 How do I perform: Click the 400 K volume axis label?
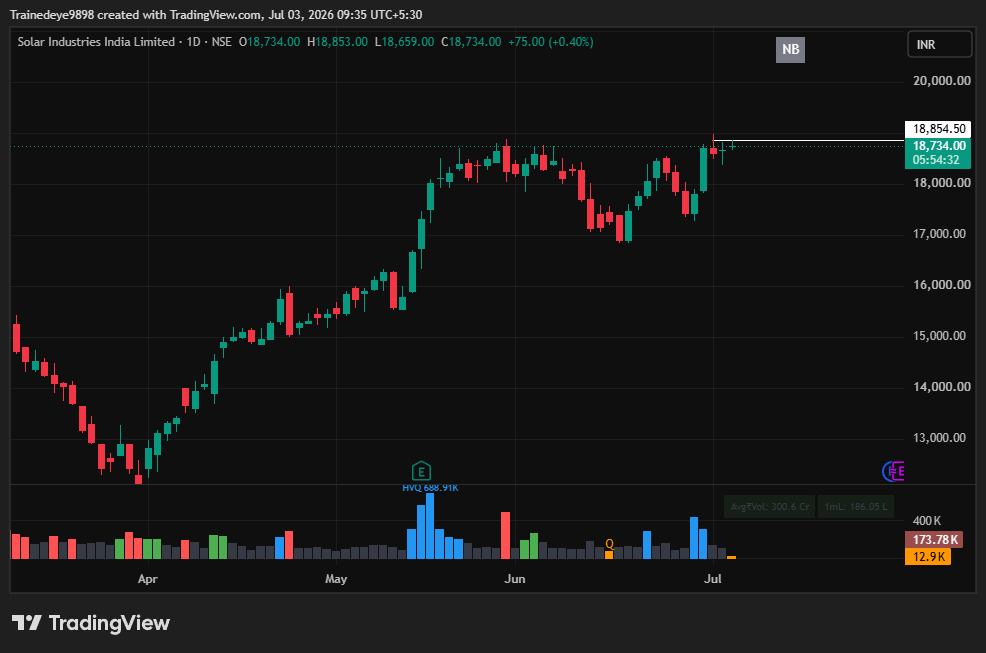[x=926, y=521]
